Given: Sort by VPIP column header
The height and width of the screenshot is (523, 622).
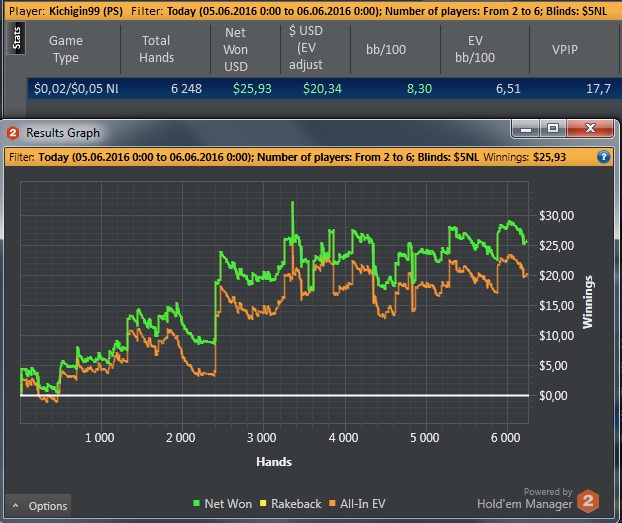Looking at the screenshot, I should click(x=564, y=49).
